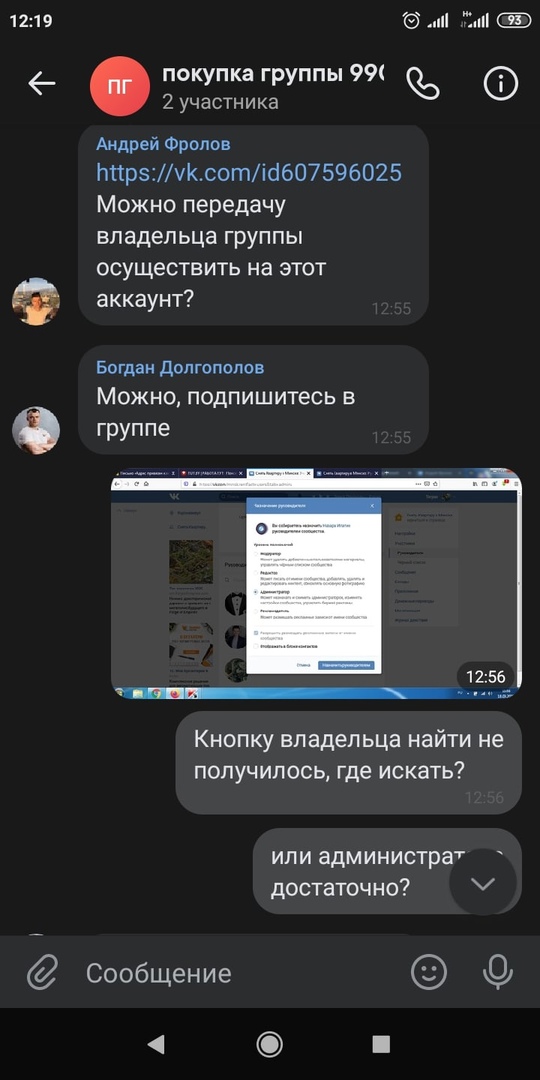Open the emoji smiley picker
Screen dimensions: 540x1080
[x=429, y=973]
